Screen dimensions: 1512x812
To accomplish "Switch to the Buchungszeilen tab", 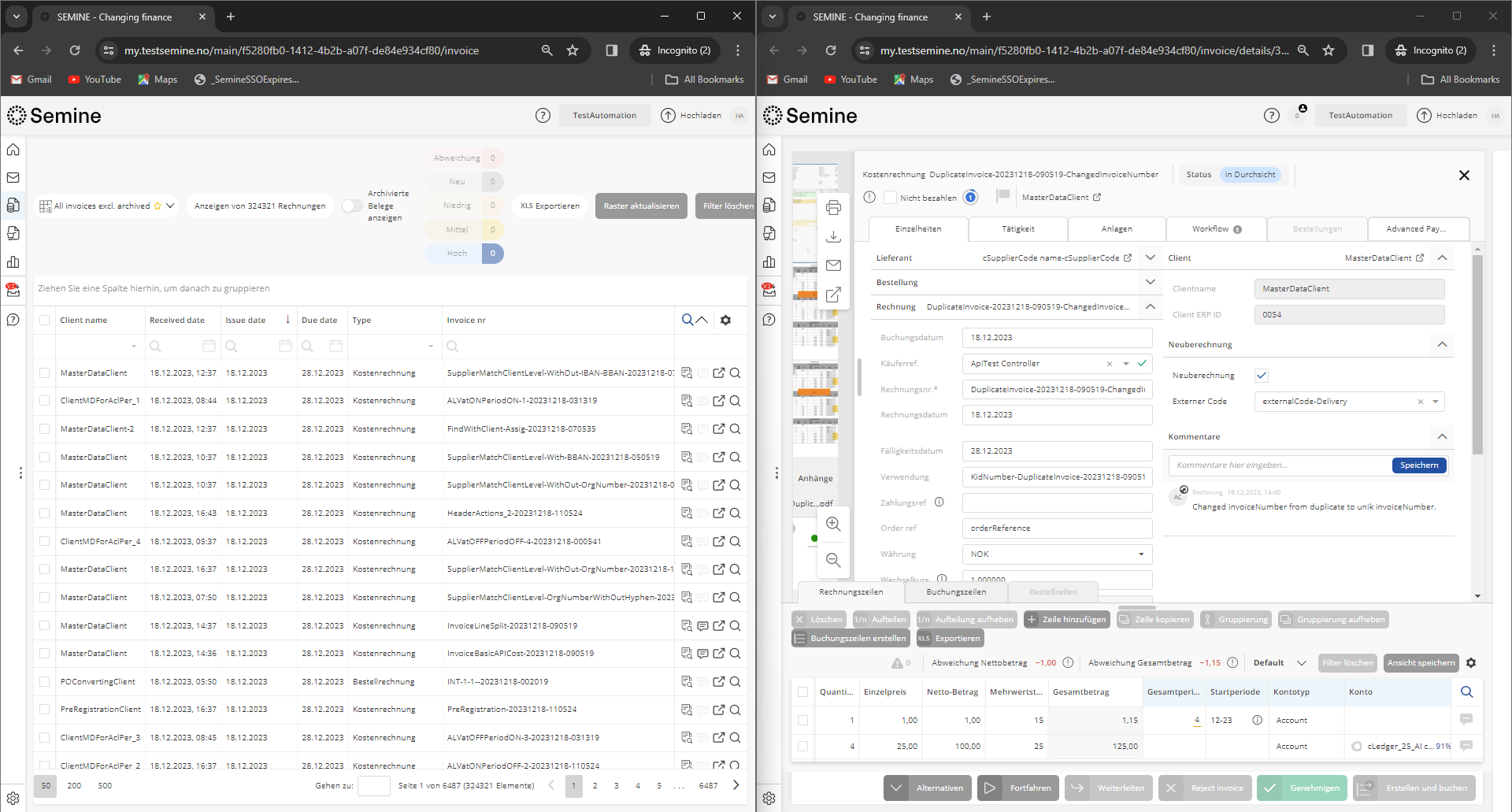I will 955,591.
